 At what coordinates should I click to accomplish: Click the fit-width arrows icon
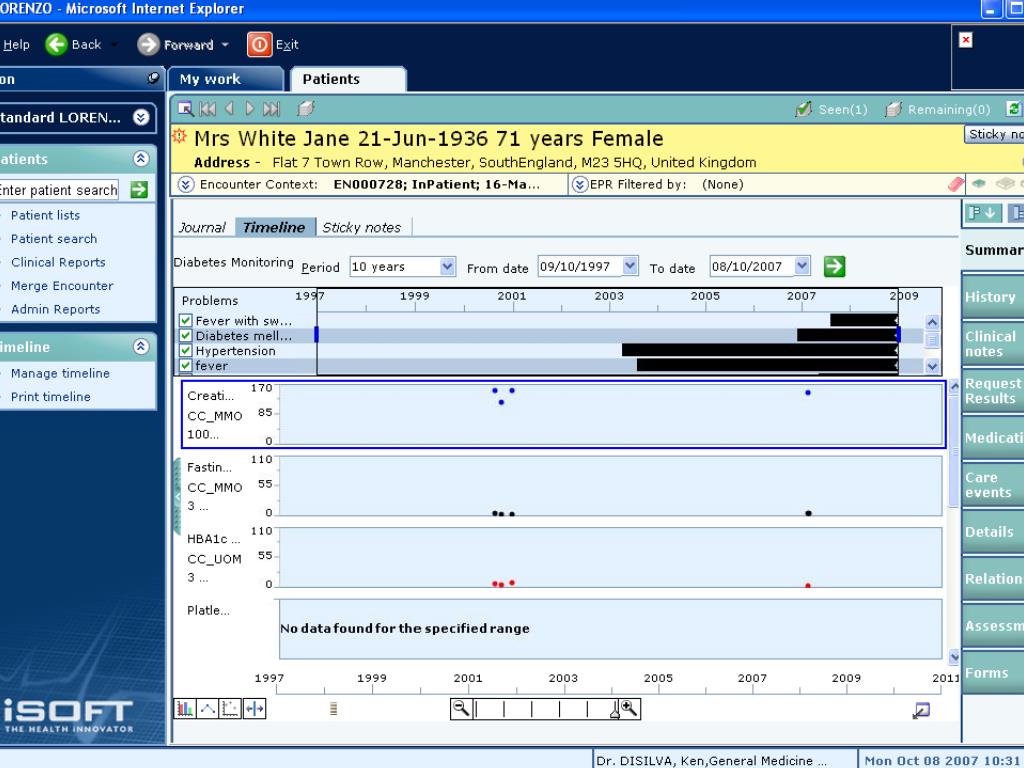point(254,709)
